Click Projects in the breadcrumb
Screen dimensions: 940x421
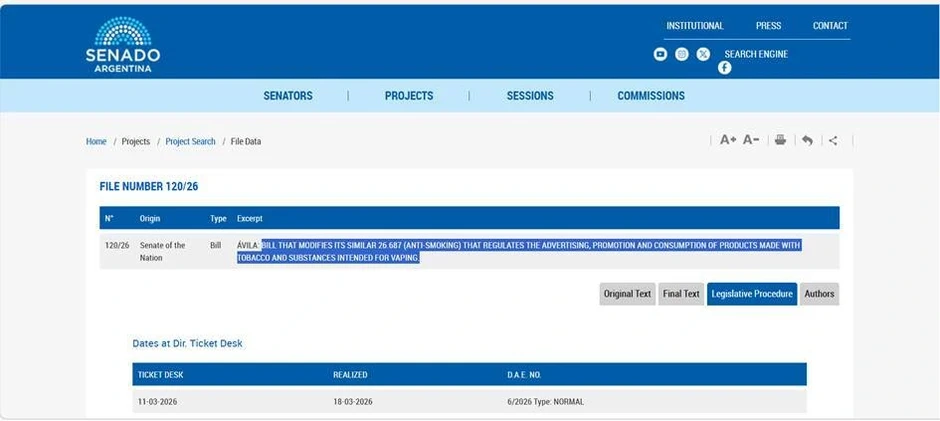[x=135, y=142]
